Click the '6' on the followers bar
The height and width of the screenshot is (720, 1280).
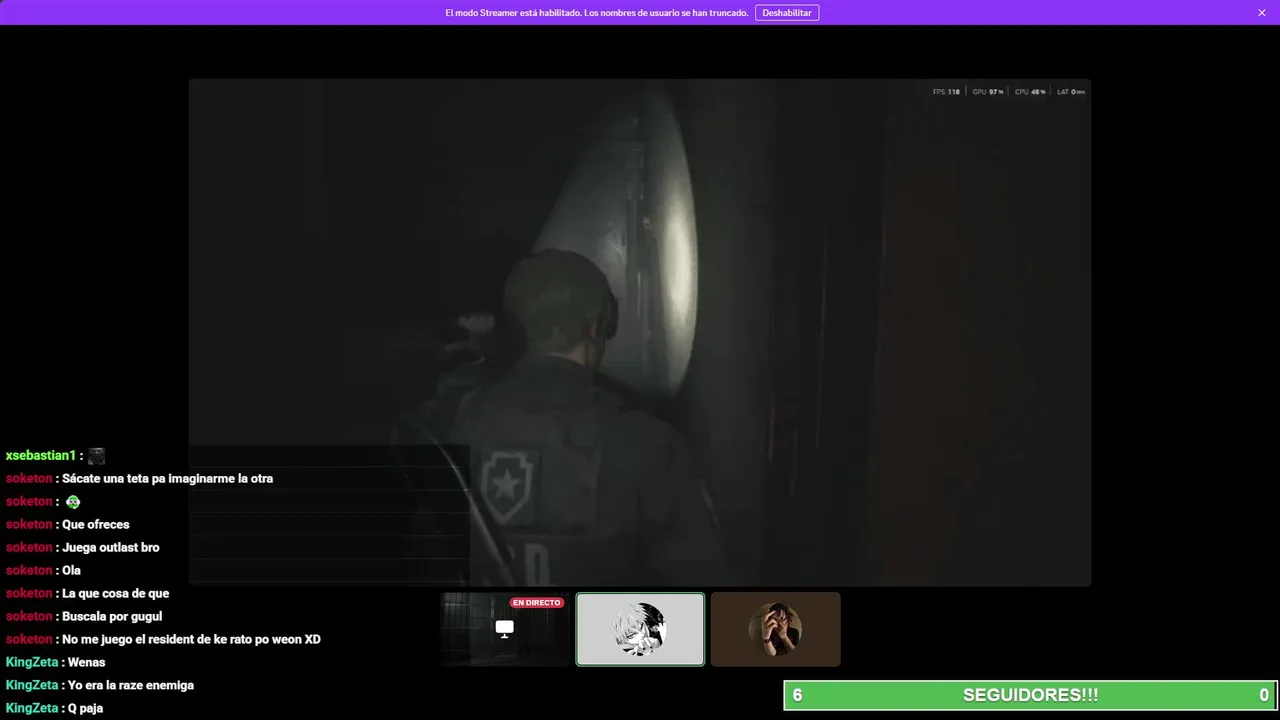pos(797,695)
